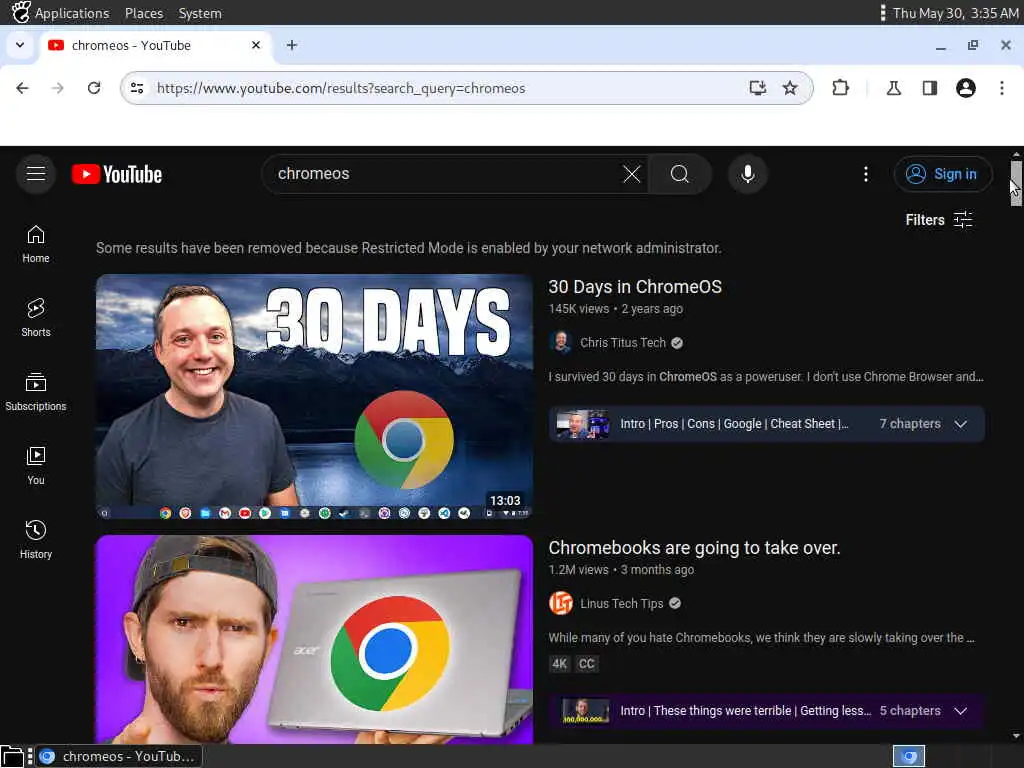Viewport: 1024px width, 768px height.
Task: Toggle the browser side panel
Action: [929, 88]
